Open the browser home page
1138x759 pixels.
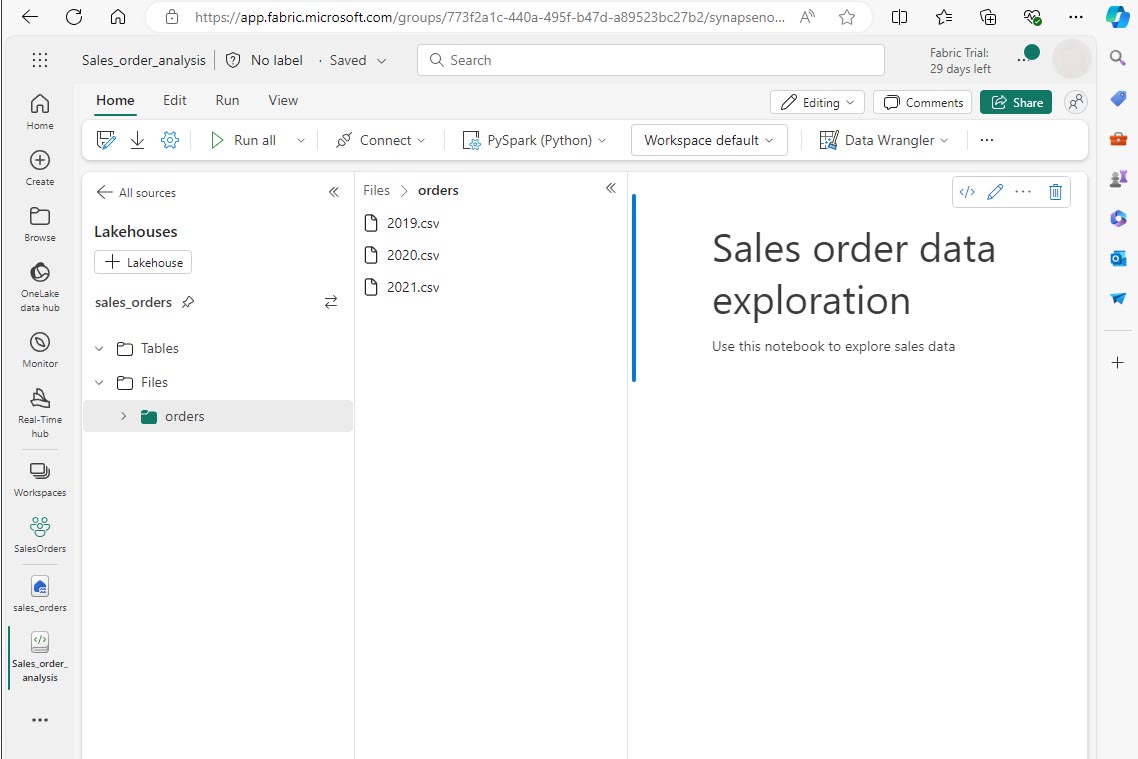[x=118, y=17]
